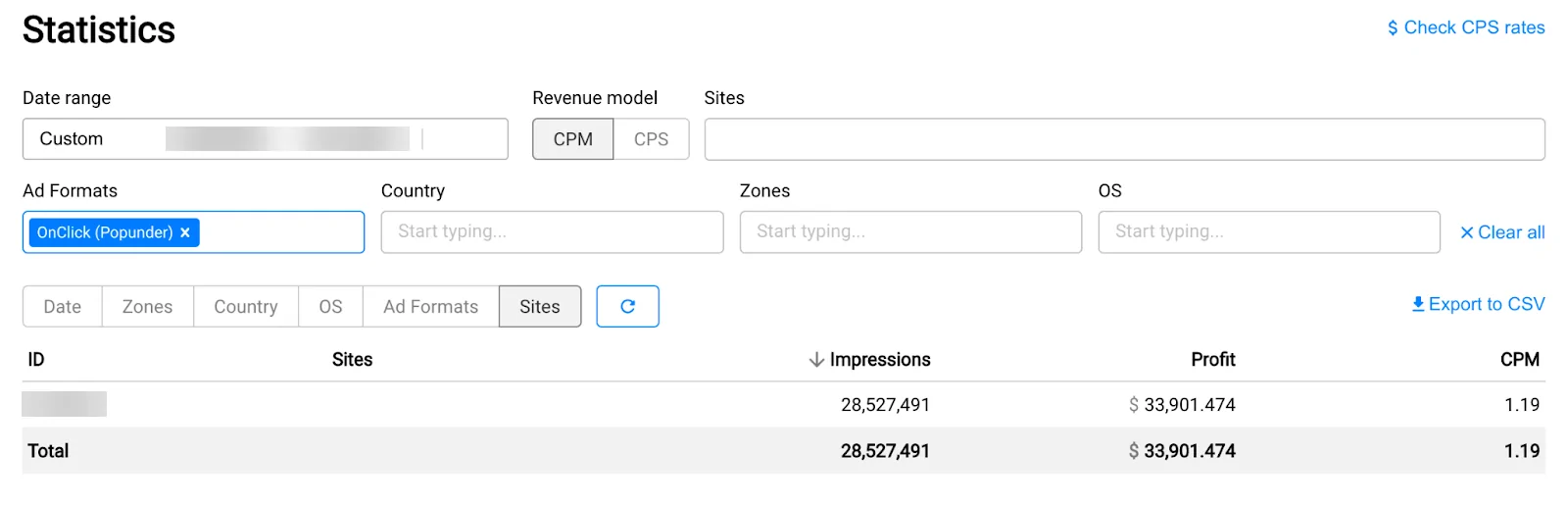Open the Custom date range picker
Screen dimensions: 1568x506
point(265,139)
